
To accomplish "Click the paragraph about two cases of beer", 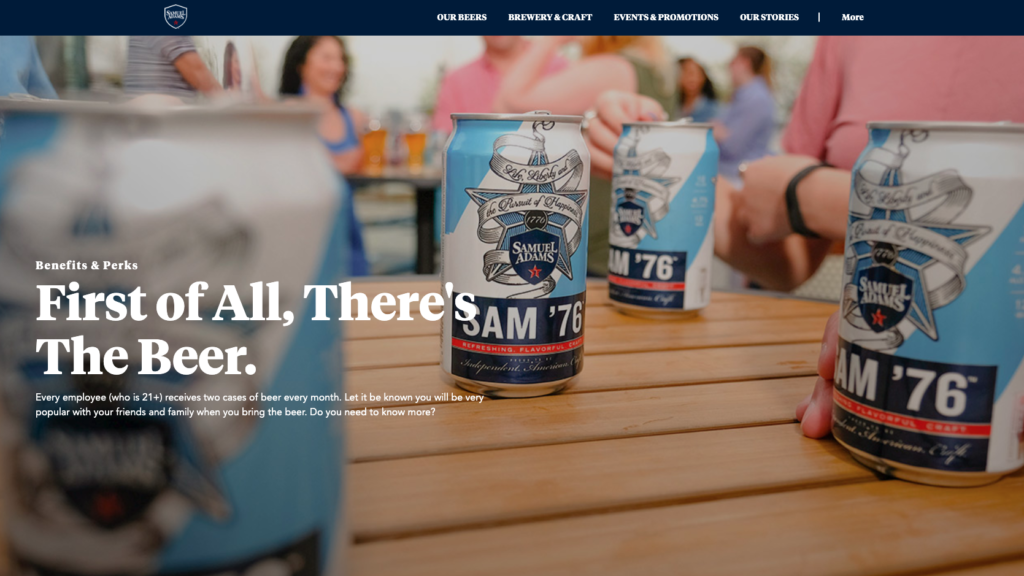I will coord(260,404).
